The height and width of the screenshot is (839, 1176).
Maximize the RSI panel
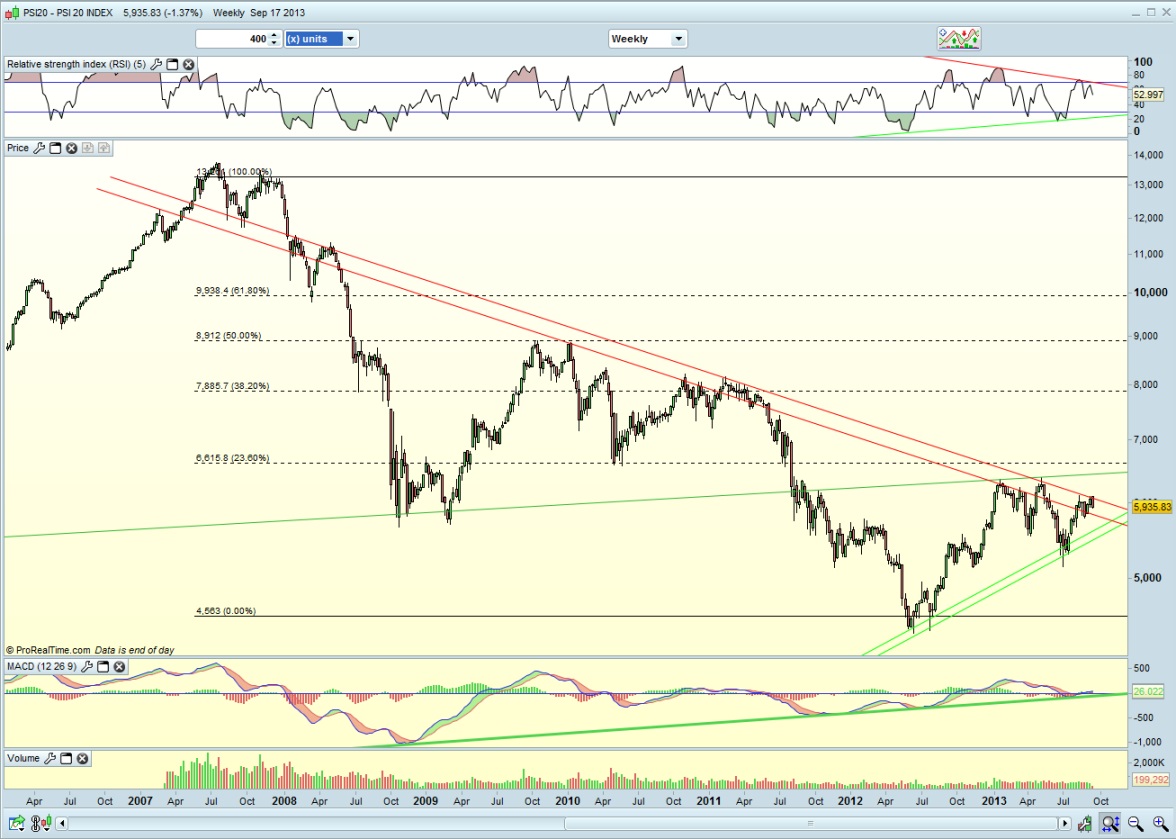[172, 64]
